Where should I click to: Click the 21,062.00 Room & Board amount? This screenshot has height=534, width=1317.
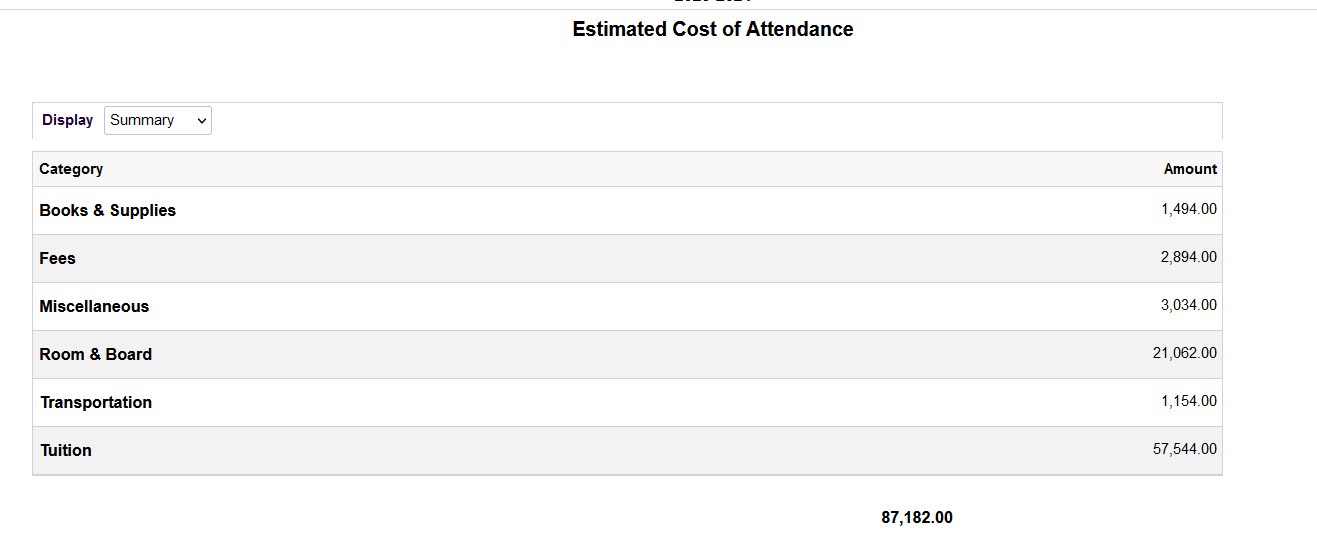(1184, 353)
